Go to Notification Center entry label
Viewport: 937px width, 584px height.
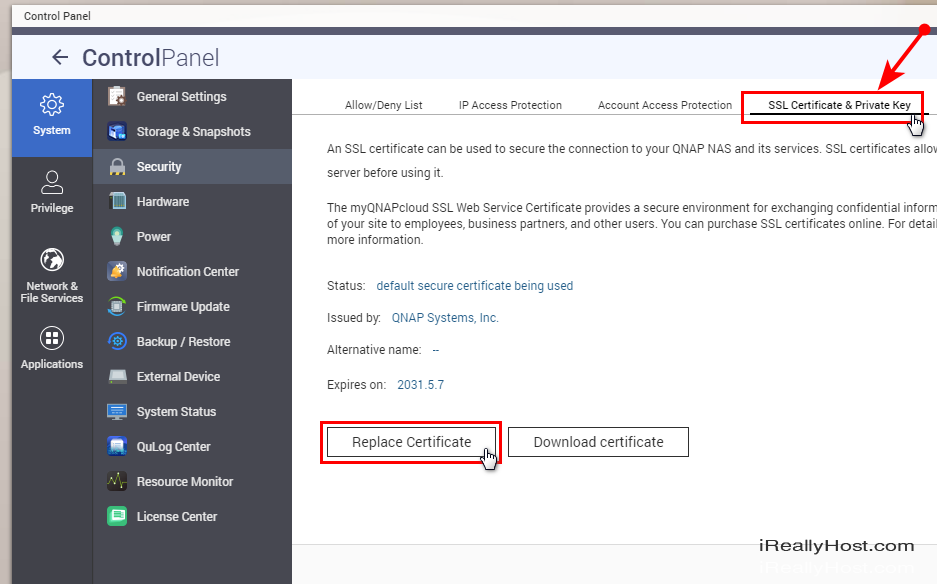[x=188, y=272]
